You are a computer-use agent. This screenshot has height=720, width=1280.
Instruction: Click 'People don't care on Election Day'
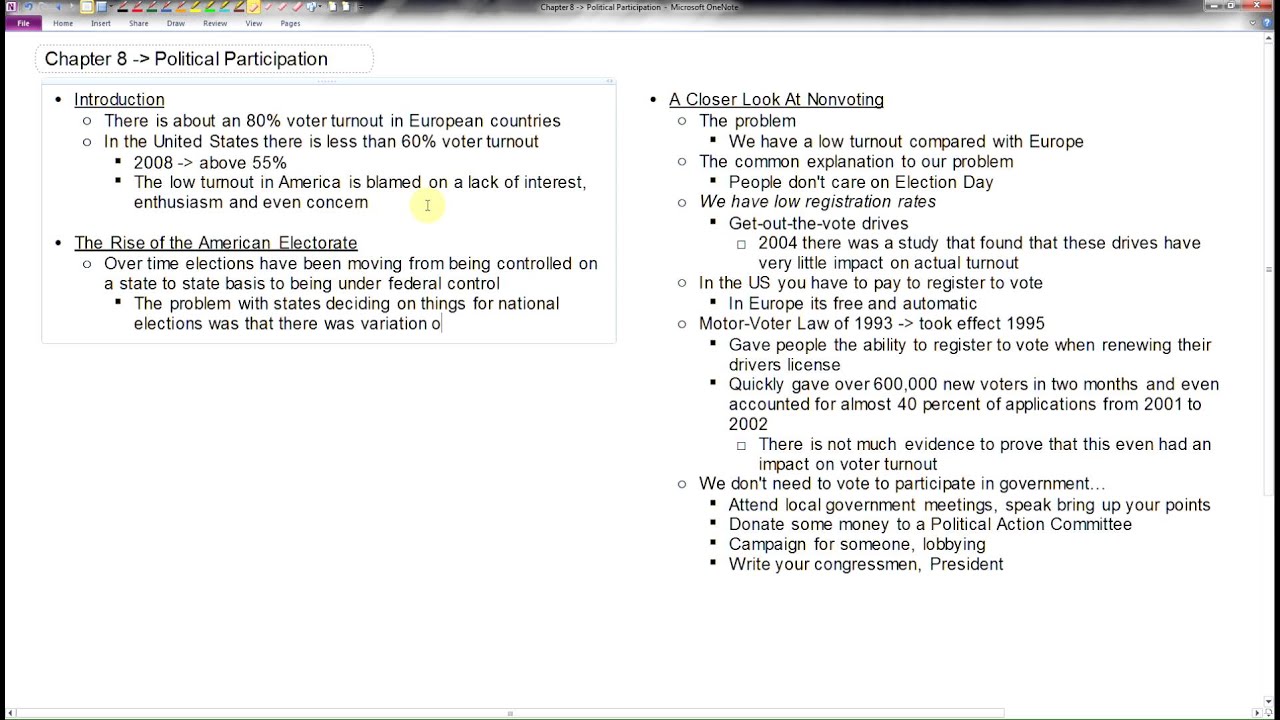(861, 182)
